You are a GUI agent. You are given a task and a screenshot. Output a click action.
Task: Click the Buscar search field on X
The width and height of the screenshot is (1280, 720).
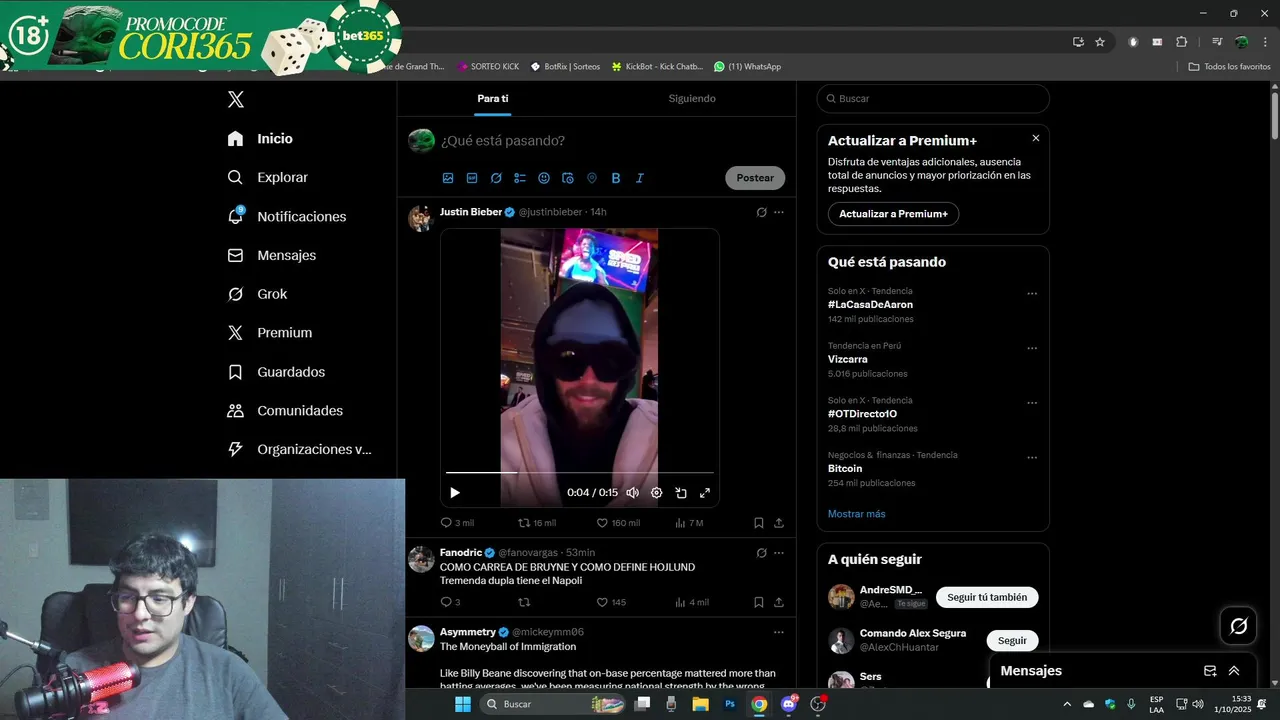click(x=933, y=99)
